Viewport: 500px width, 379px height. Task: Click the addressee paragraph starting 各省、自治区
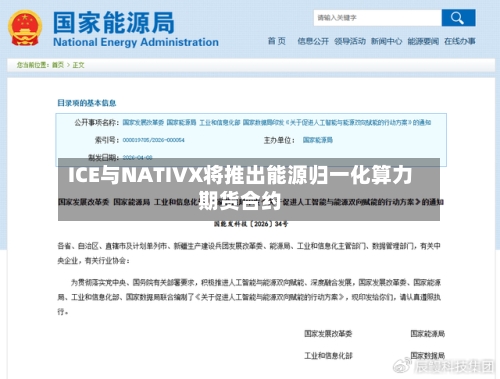point(249,253)
